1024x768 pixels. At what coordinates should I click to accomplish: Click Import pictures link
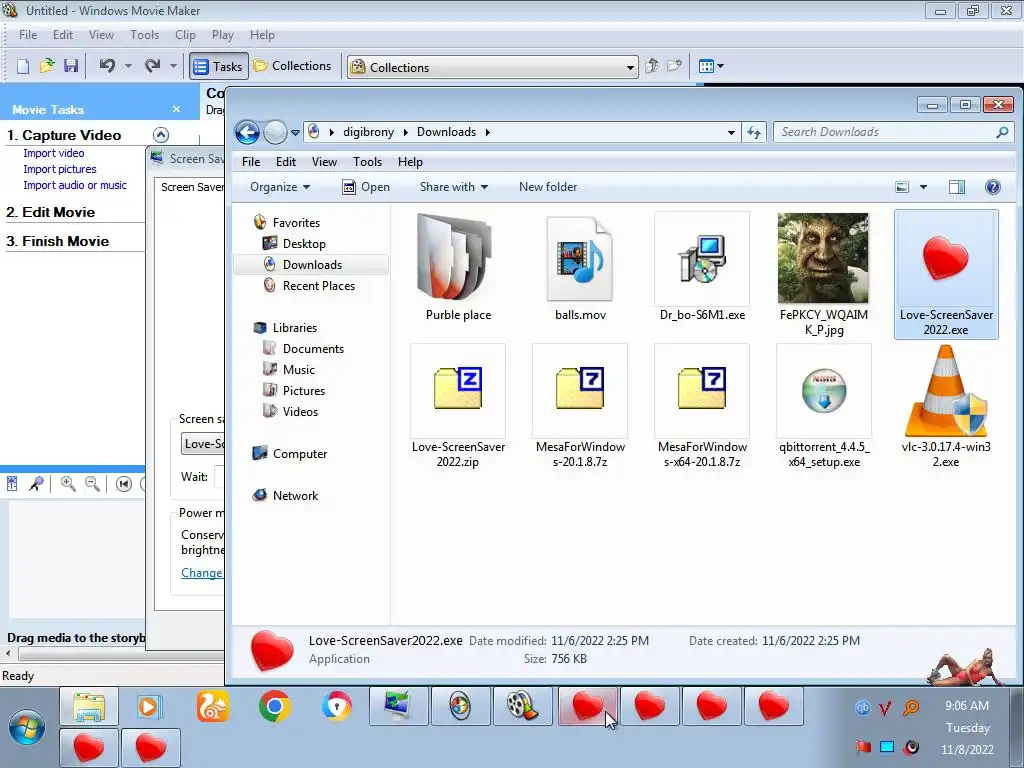point(59,169)
